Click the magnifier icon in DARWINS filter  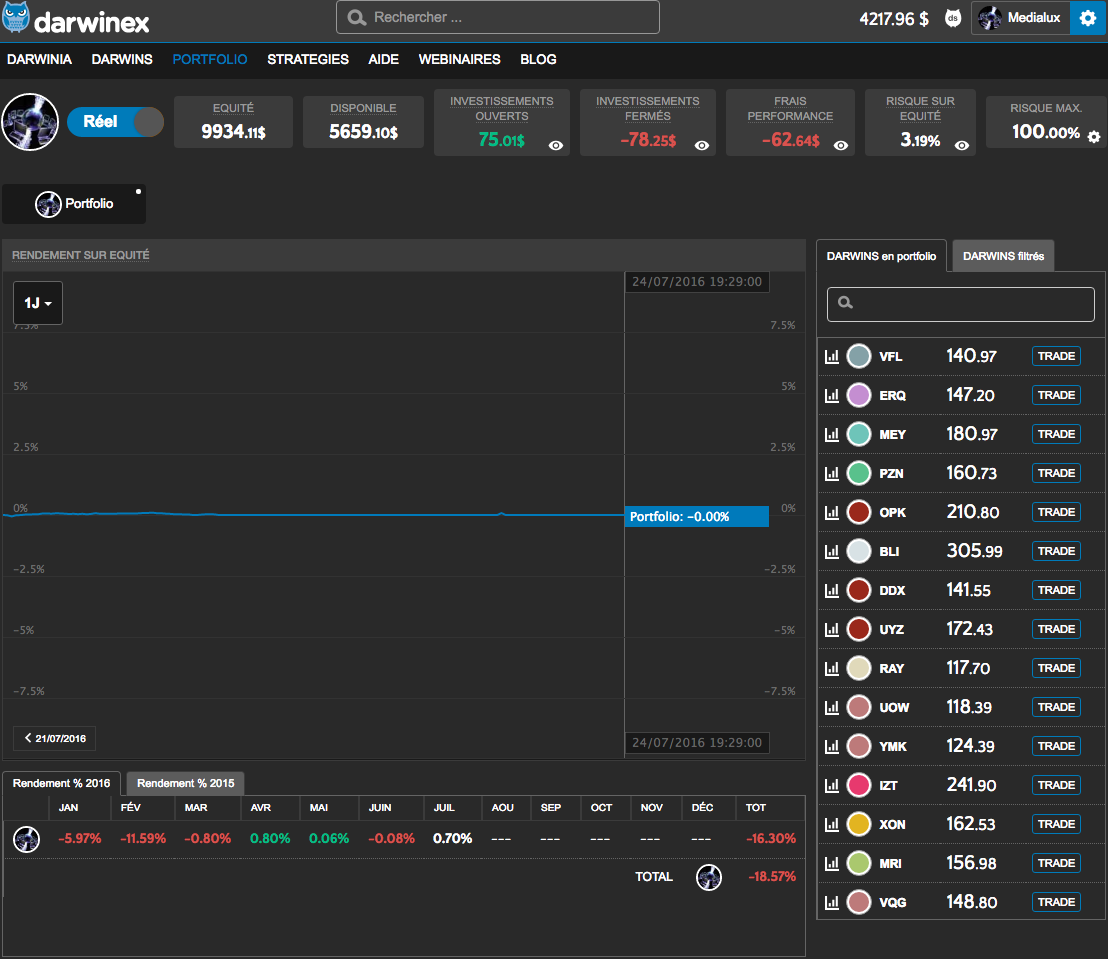click(x=845, y=302)
